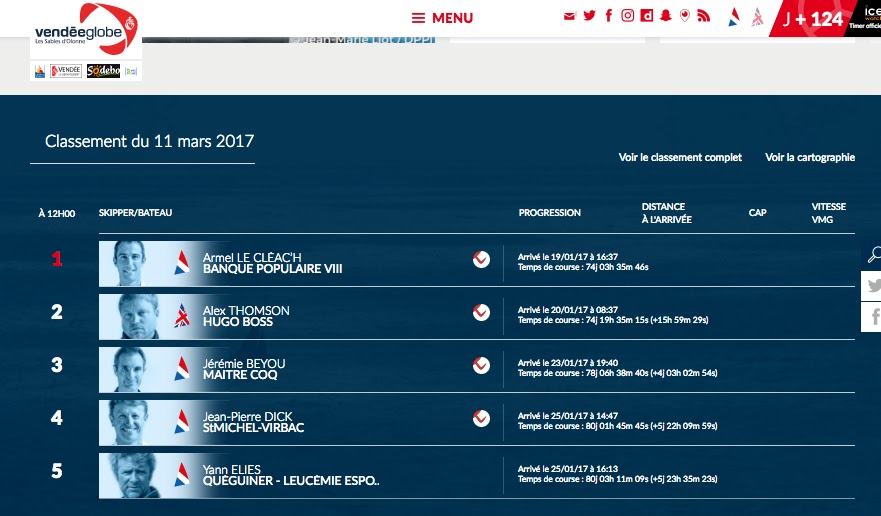
Task: Open the hamburger MENU
Action: [442, 18]
